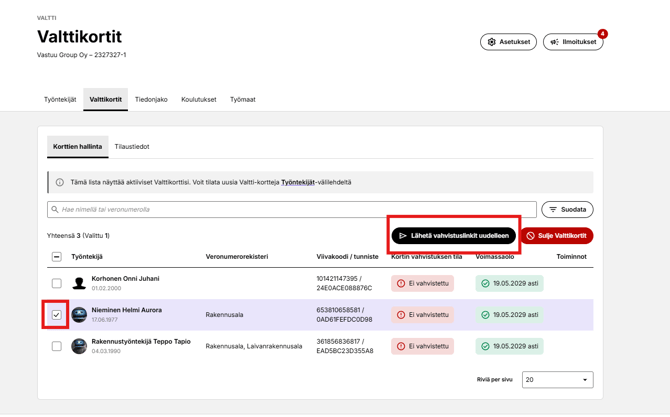Screen dimensions: 670x417
Task: Open the Riviä per sivu dropdown showing 20
Action: click(558, 380)
